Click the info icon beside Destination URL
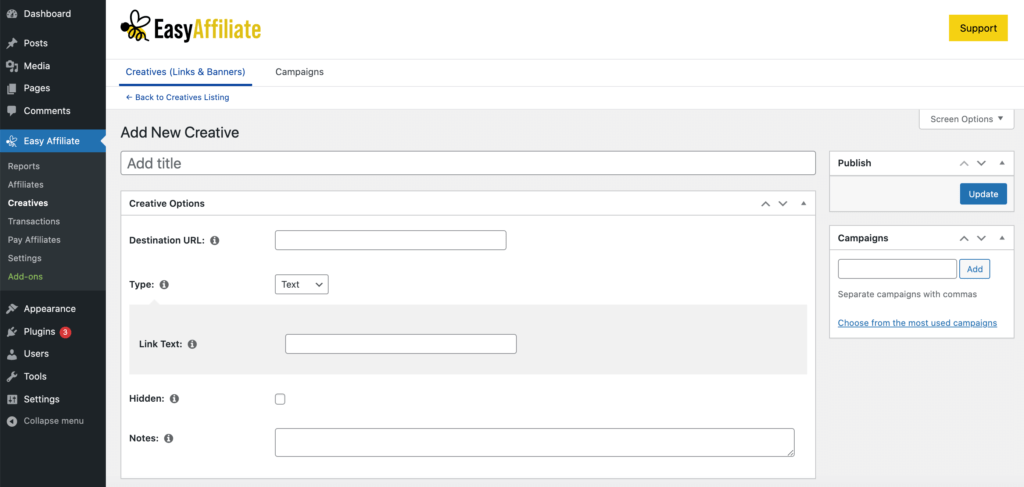This screenshot has width=1024, height=487. point(215,240)
